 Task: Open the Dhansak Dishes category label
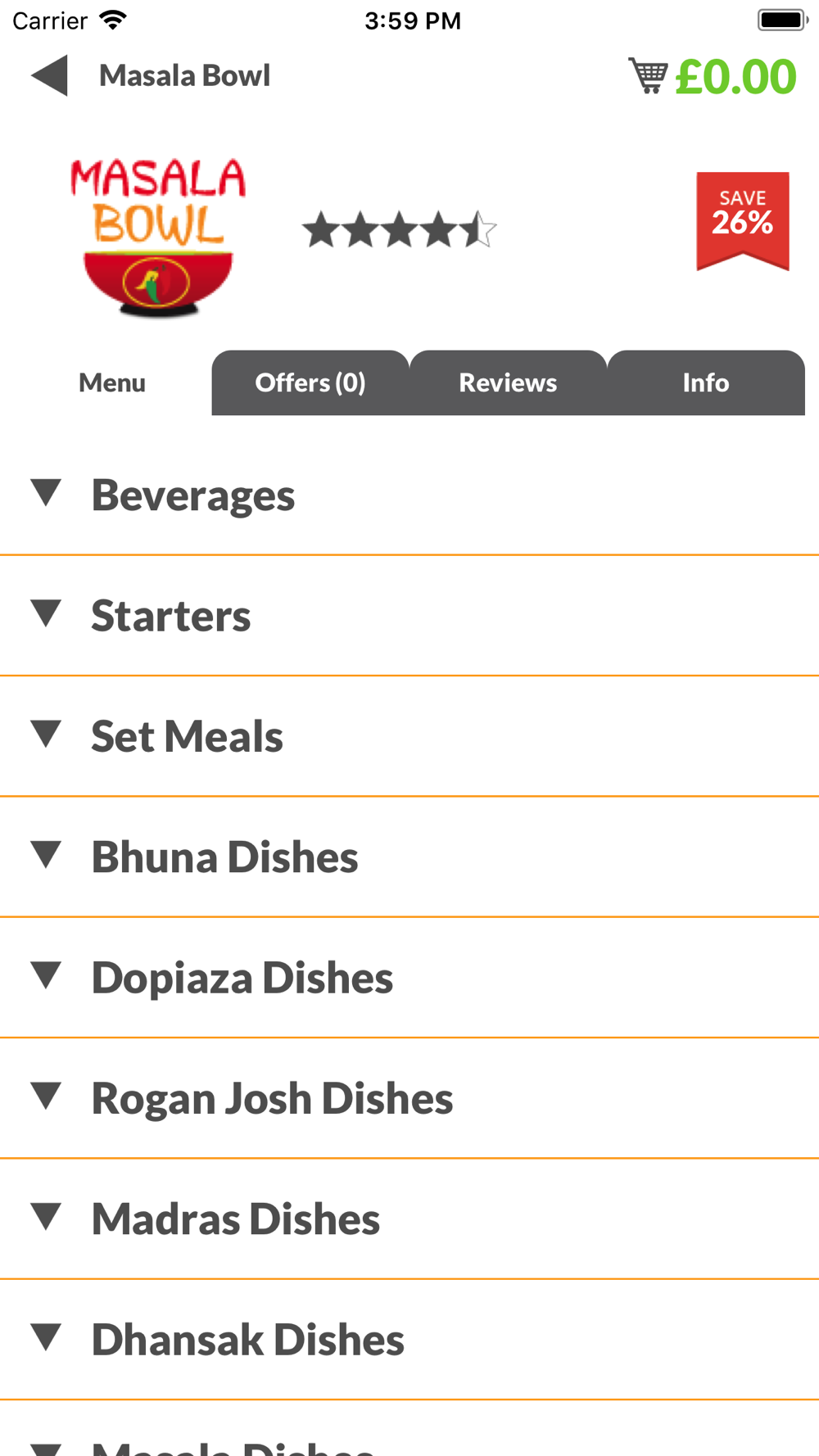pos(248,1339)
